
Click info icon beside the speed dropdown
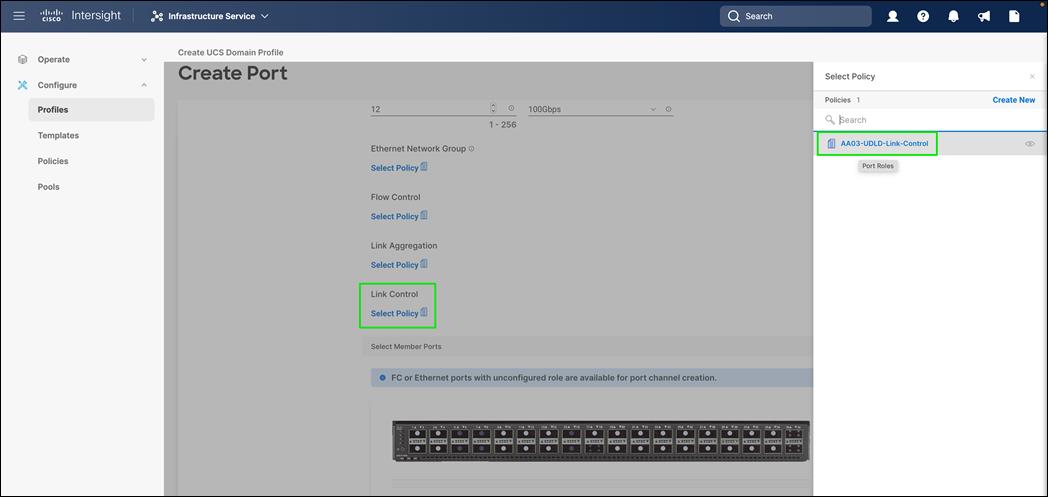pyautogui.click(x=668, y=109)
